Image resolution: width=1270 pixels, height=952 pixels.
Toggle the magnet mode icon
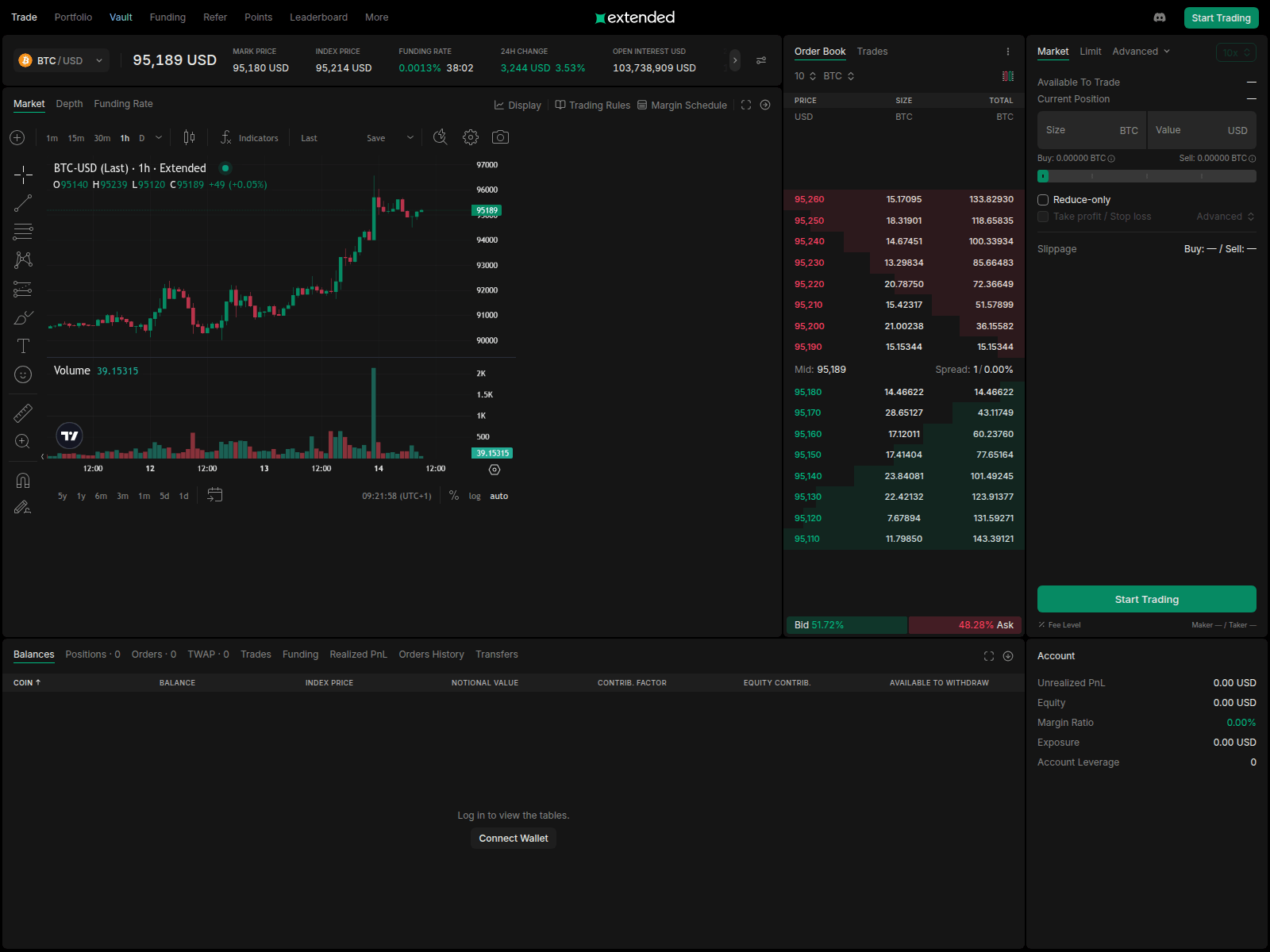click(23, 480)
